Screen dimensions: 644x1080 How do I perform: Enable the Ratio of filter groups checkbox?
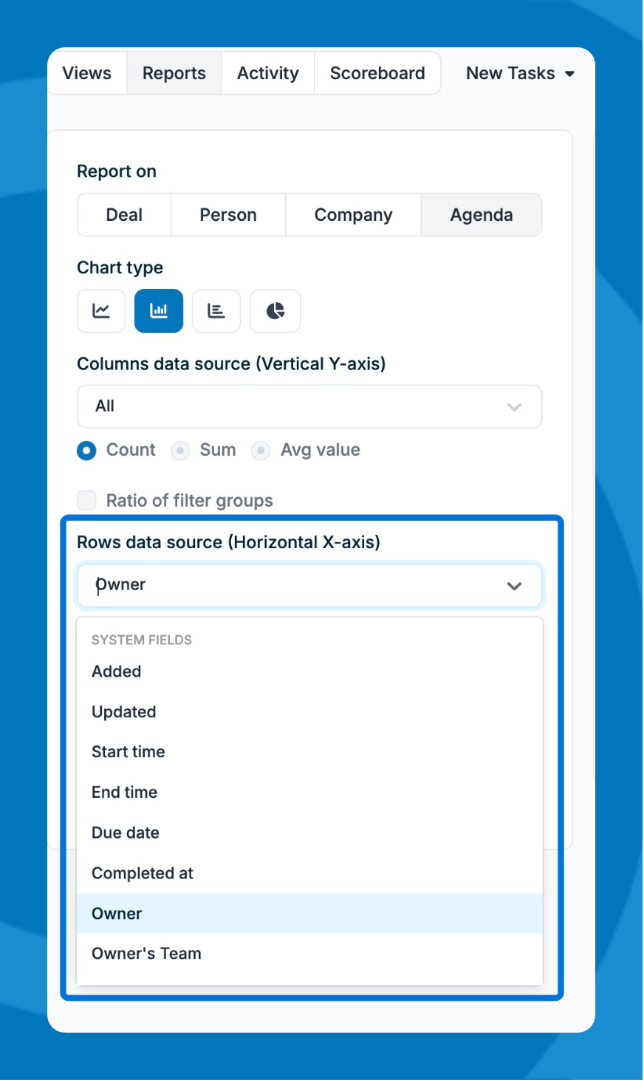coord(87,500)
